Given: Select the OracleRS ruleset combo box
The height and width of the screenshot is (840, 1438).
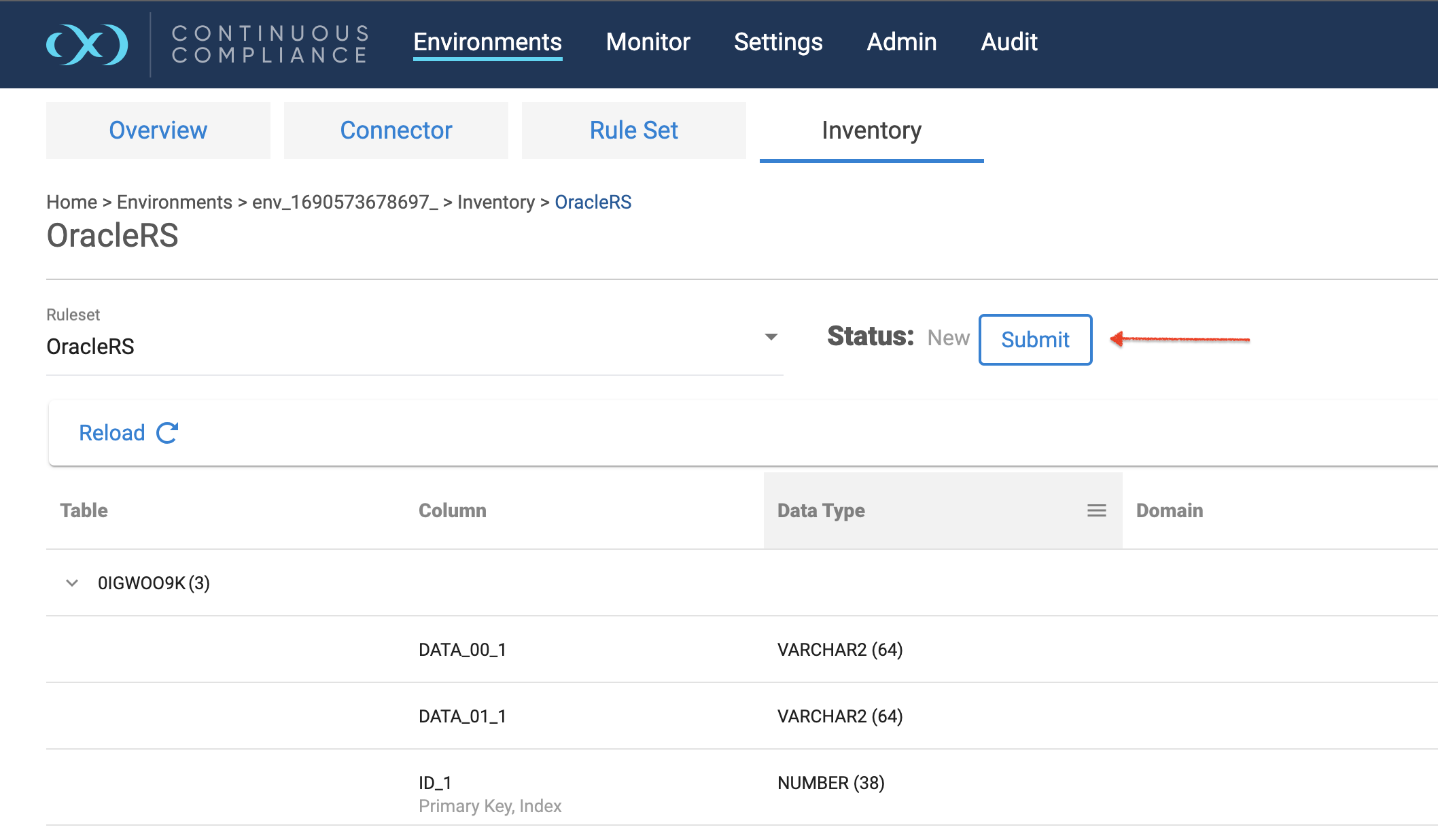Looking at the screenshot, I should (x=408, y=347).
